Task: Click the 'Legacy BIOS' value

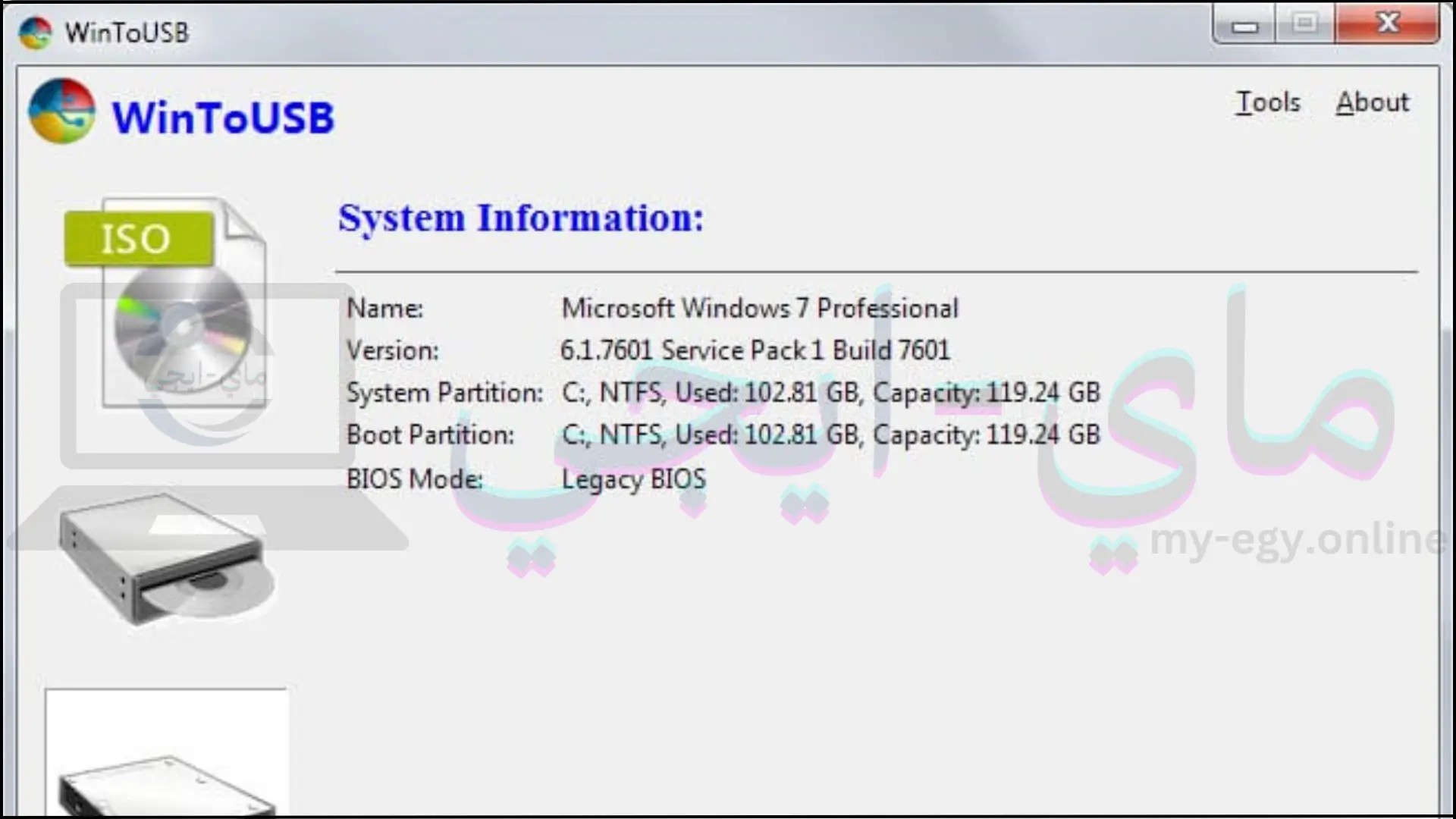Action: coord(634,479)
